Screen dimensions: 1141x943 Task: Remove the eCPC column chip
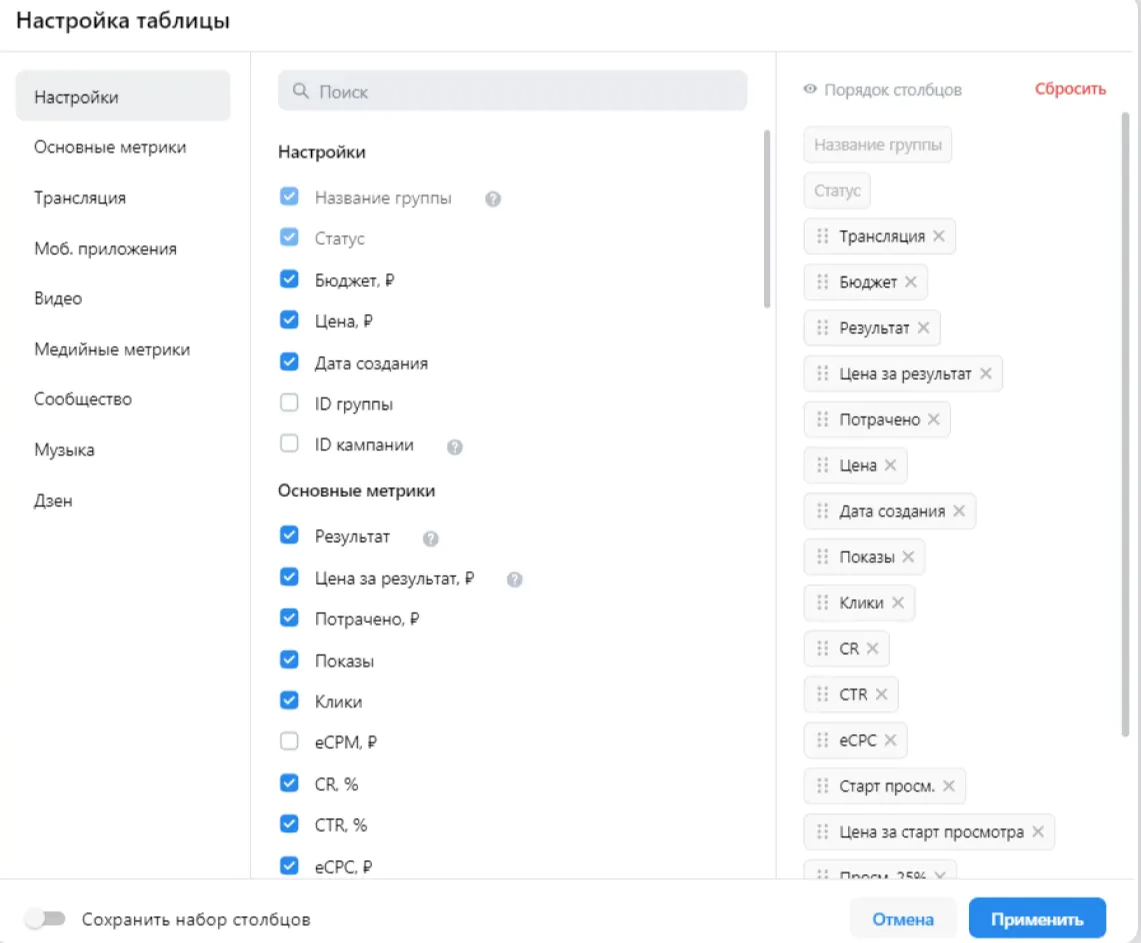[890, 741]
